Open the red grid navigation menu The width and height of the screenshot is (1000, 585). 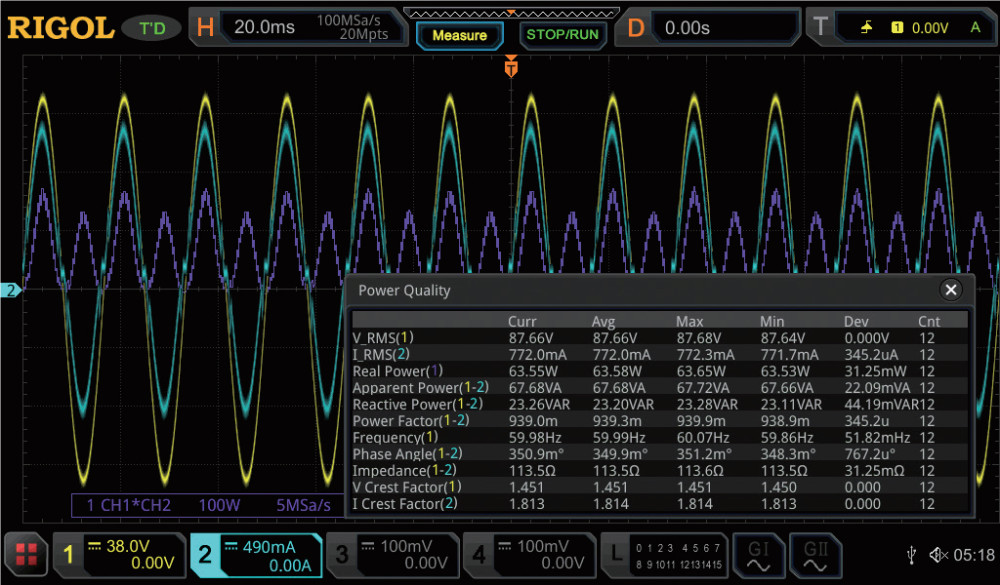pyautogui.click(x=26, y=554)
